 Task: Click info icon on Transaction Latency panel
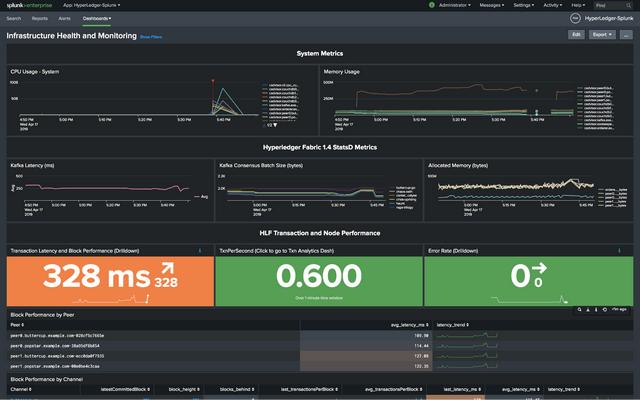pyautogui.click(x=200, y=251)
